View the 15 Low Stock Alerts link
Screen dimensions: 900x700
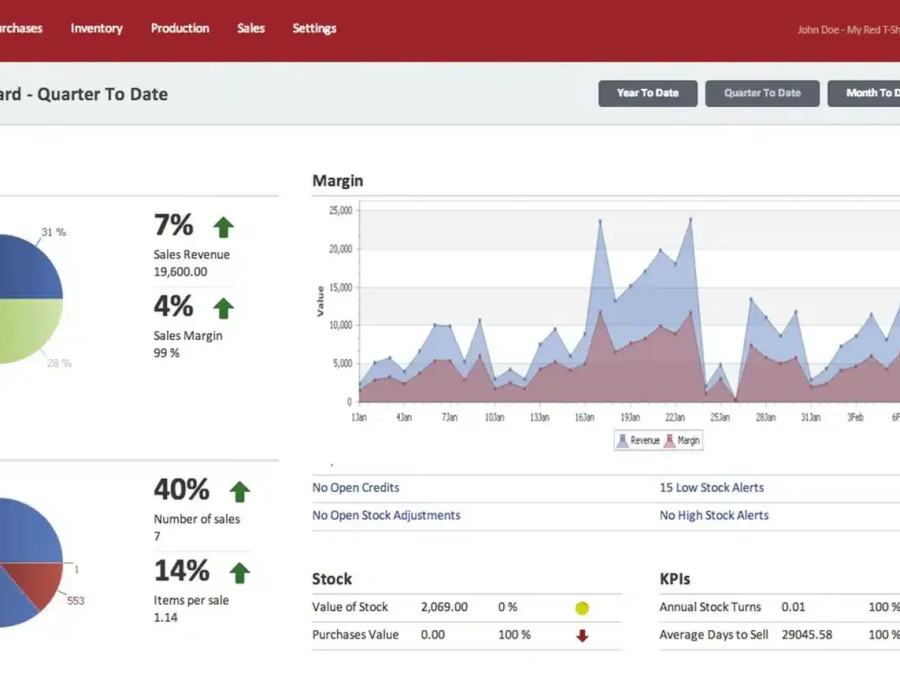click(x=711, y=488)
